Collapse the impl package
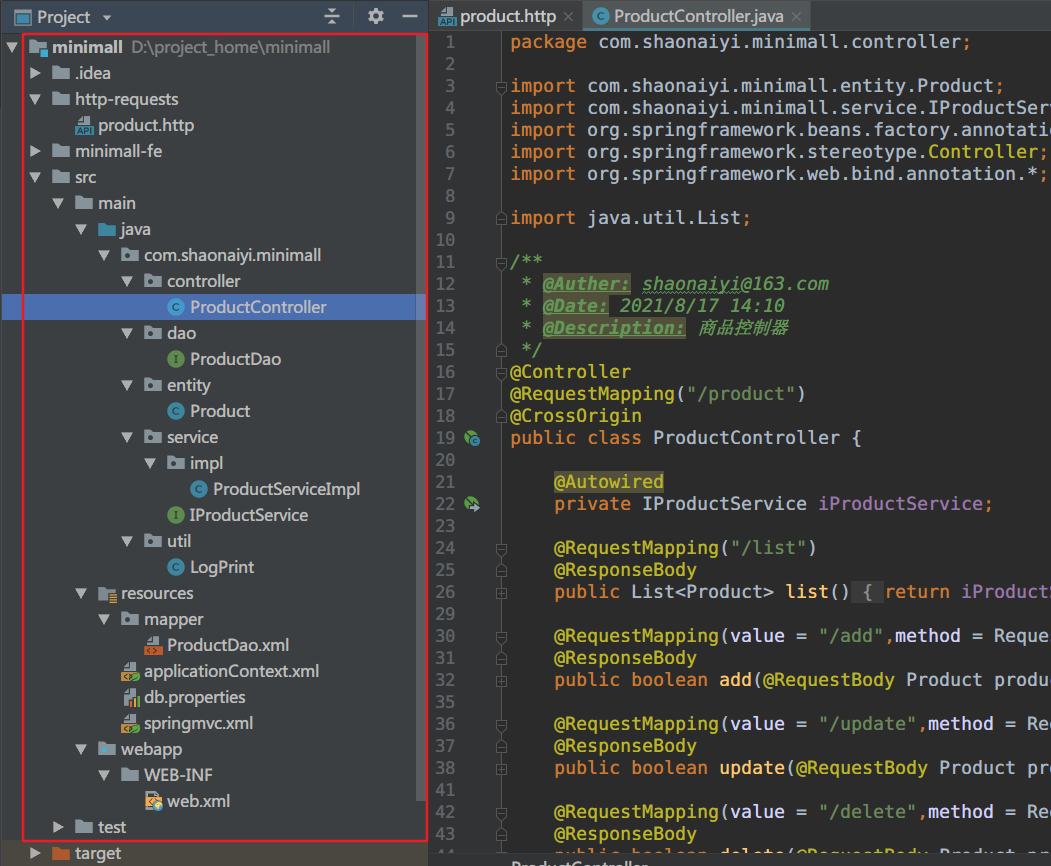 point(150,463)
